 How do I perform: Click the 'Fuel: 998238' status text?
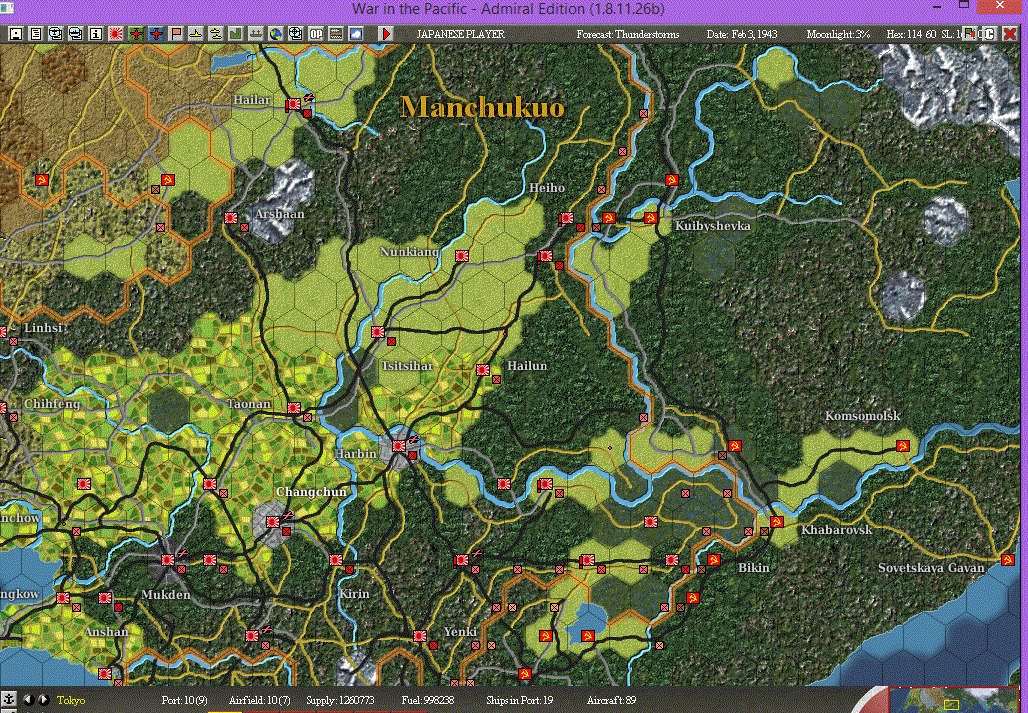click(x=429, y=701)
